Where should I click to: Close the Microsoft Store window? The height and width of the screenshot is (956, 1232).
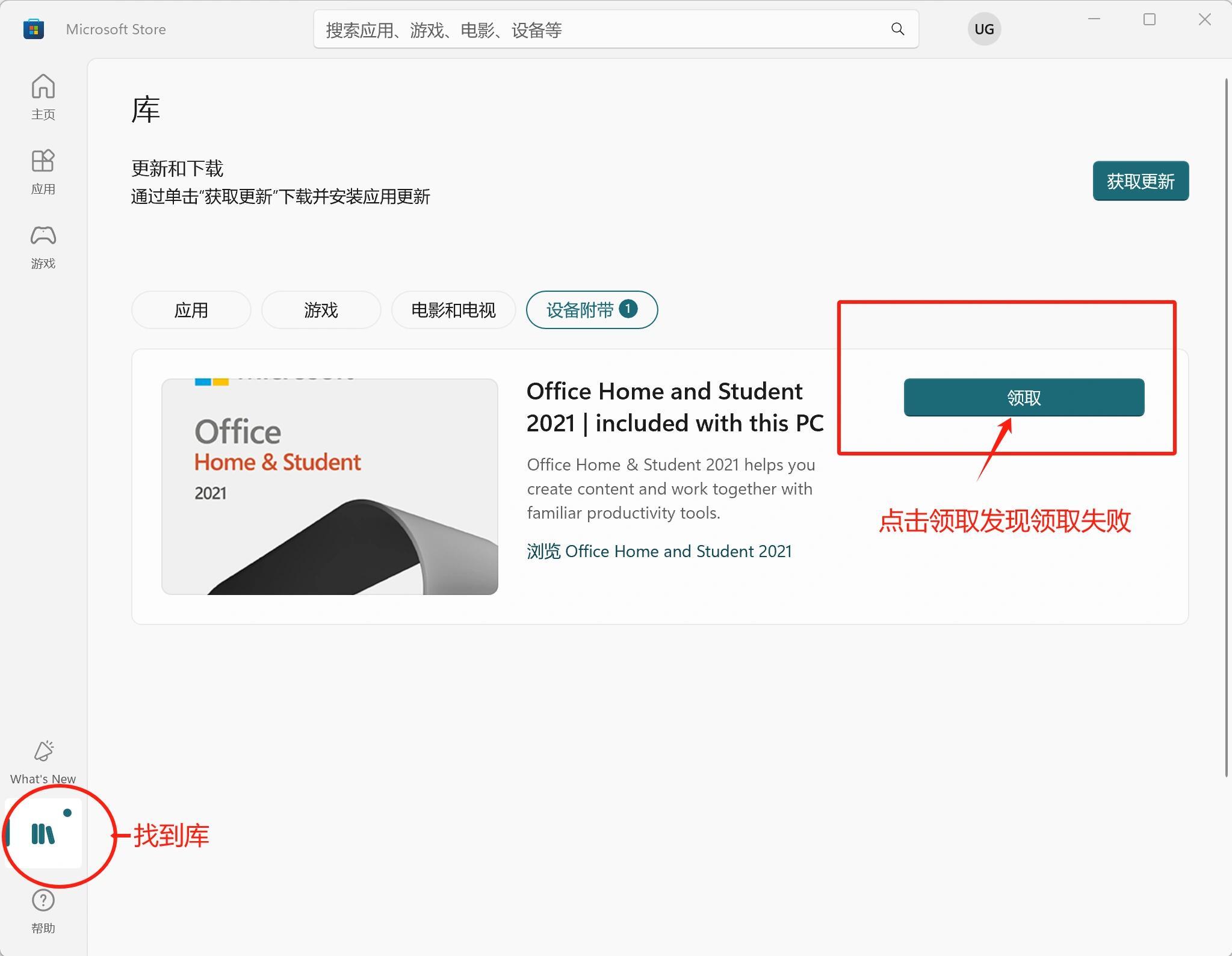click(1204, 19)
